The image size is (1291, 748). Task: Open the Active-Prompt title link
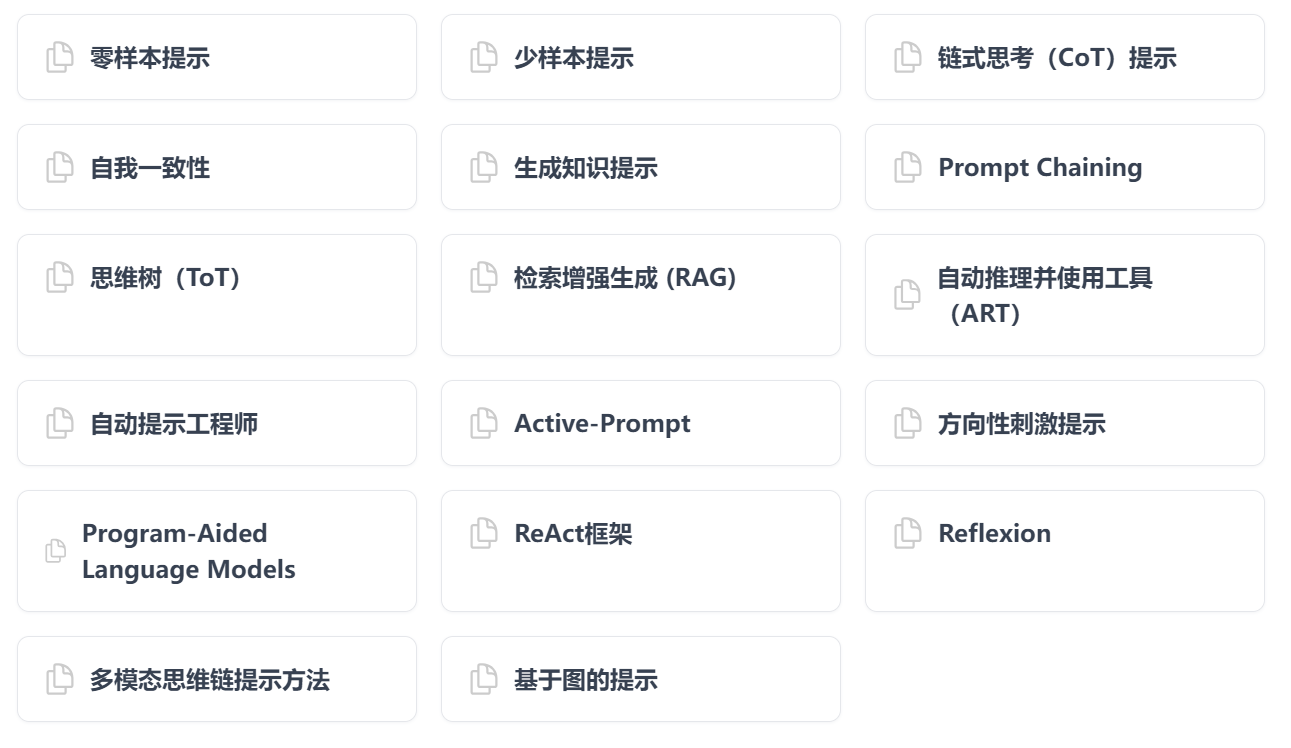[602, 424]
